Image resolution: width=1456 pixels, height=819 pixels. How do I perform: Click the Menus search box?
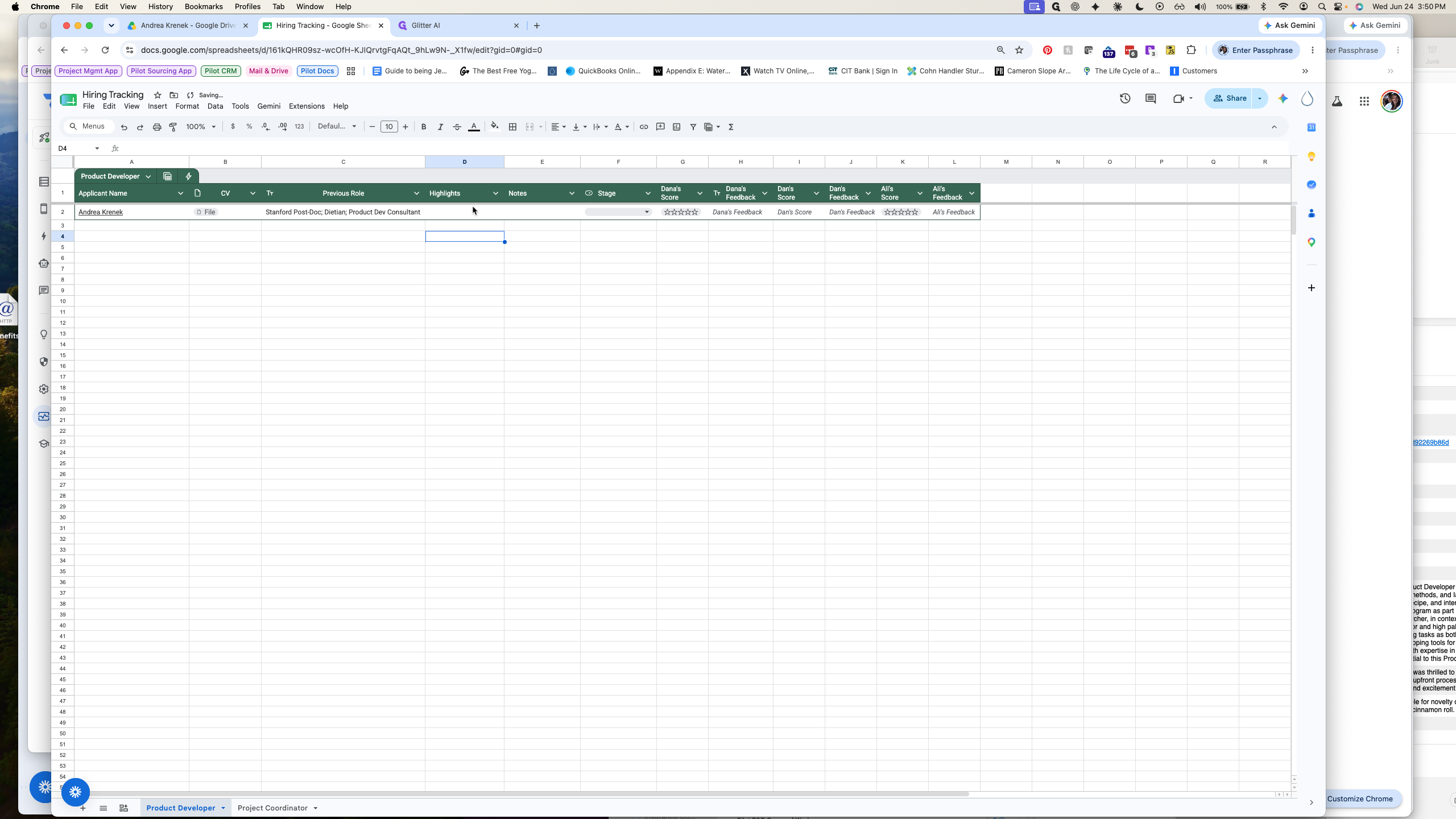[x=88, y=126]
